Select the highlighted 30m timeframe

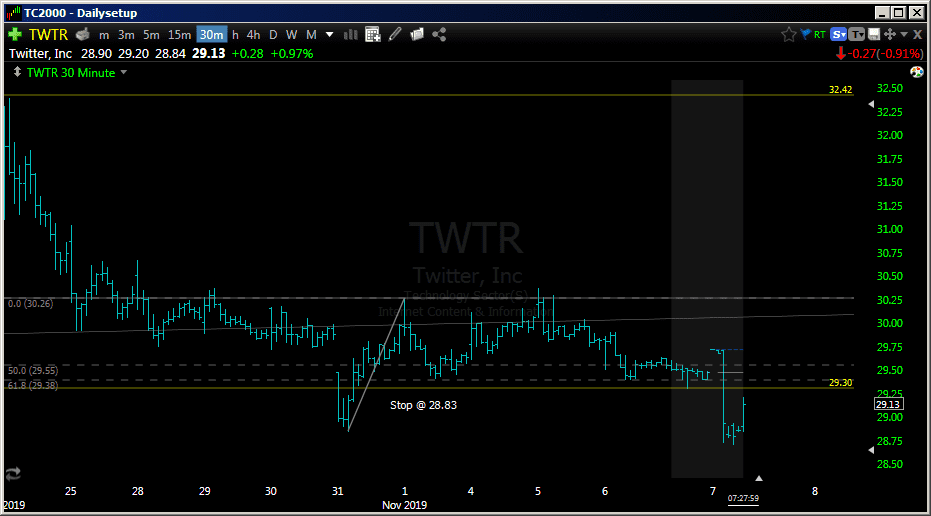coord(211,35)
